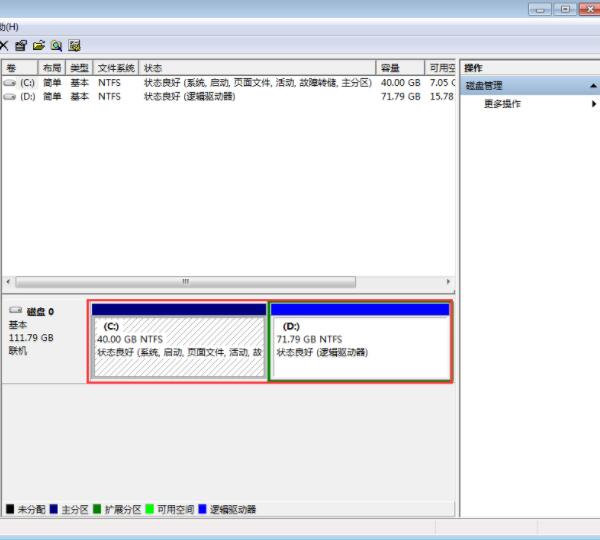Close the Disk Management window
Screen dimensions: 600x540
pos(590,9)
